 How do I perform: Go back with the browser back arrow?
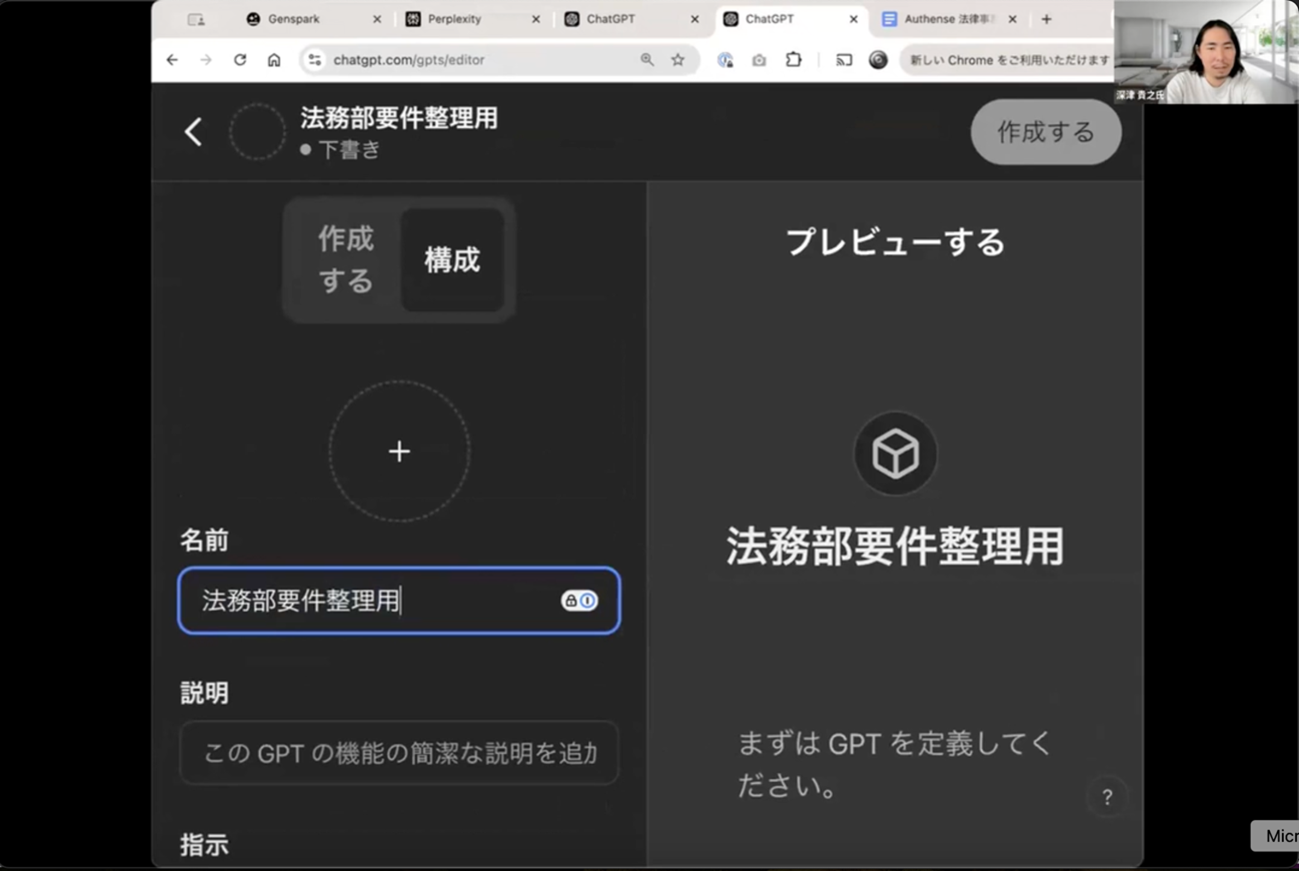172,60
